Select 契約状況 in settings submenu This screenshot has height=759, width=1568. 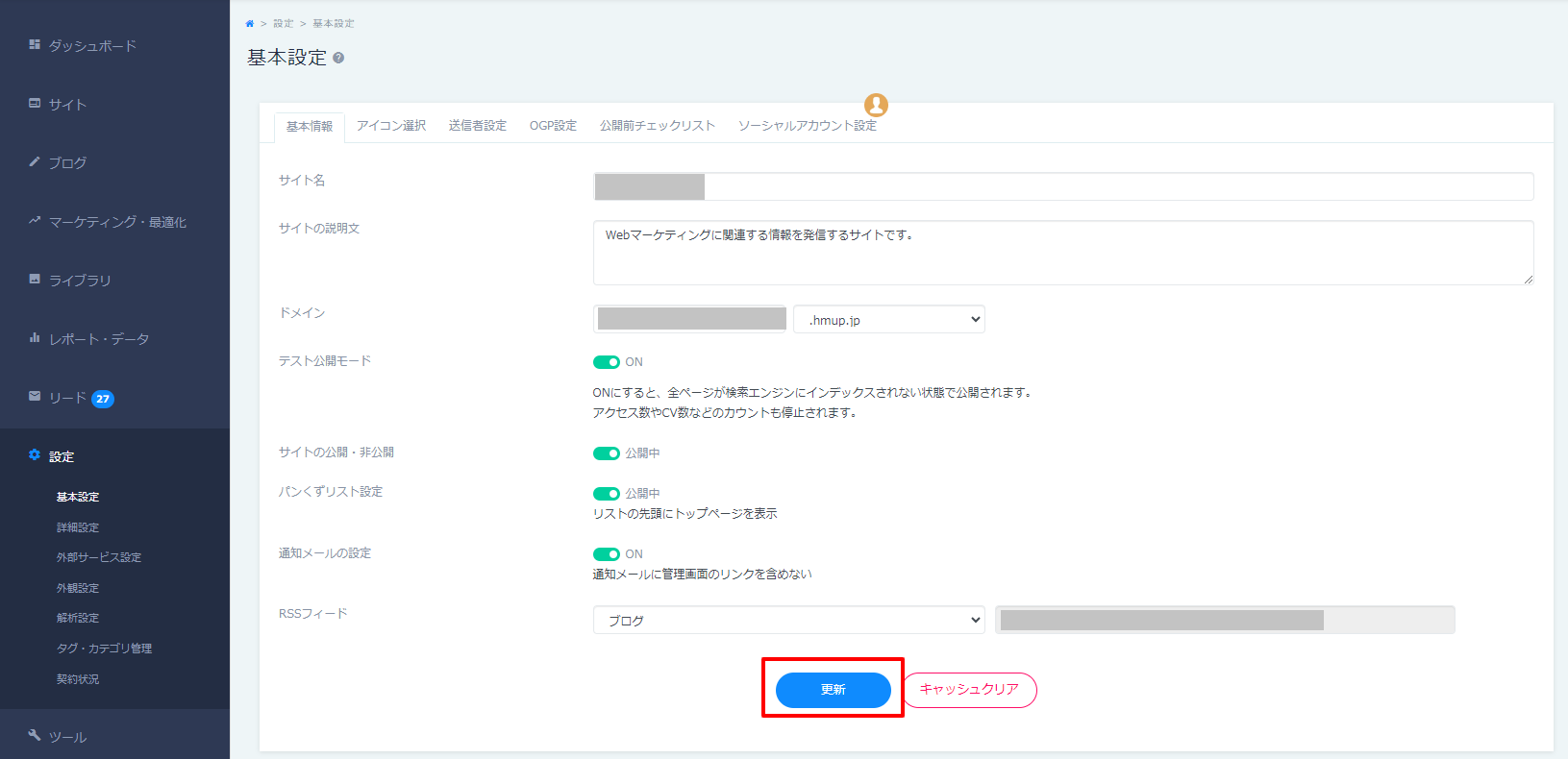coord(78,680)
